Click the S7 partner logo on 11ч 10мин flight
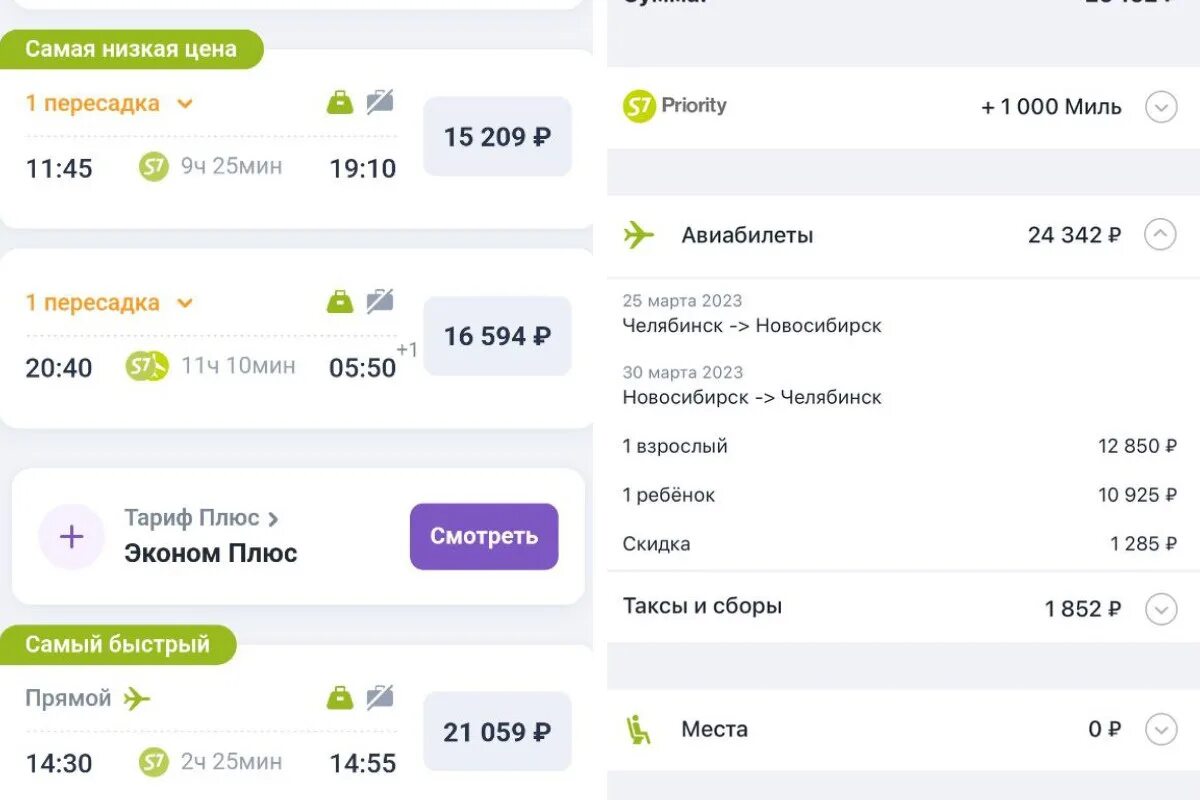Screen dimensions: 1200x800 point(147,367)
